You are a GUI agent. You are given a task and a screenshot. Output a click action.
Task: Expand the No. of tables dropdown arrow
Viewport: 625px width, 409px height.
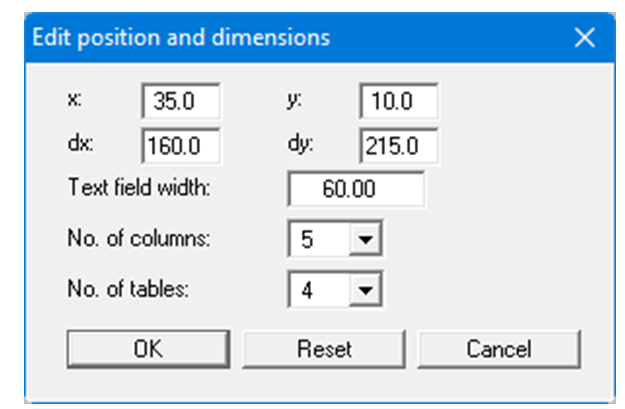coord(367,291)
